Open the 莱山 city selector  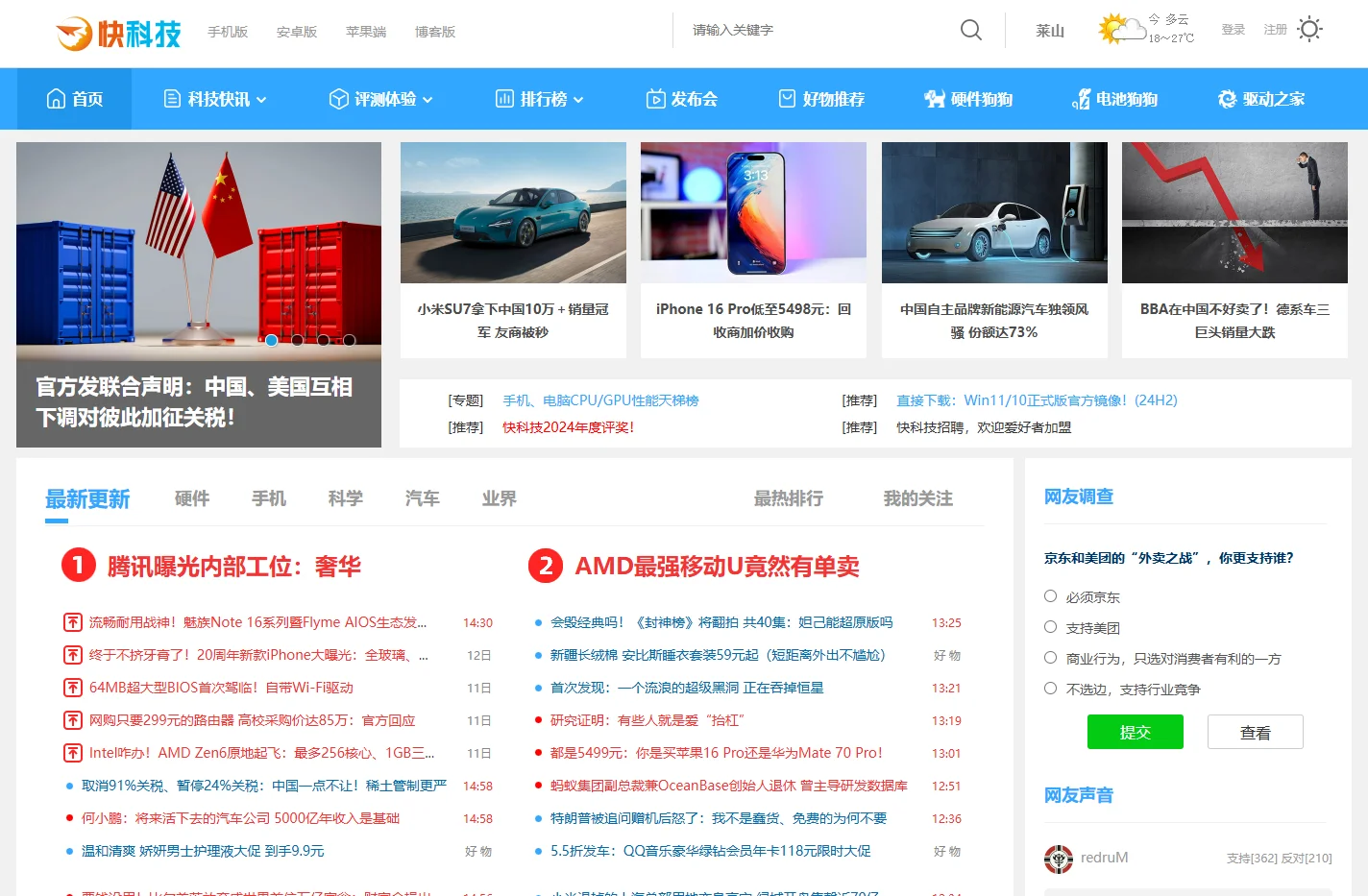[1050, 31]
